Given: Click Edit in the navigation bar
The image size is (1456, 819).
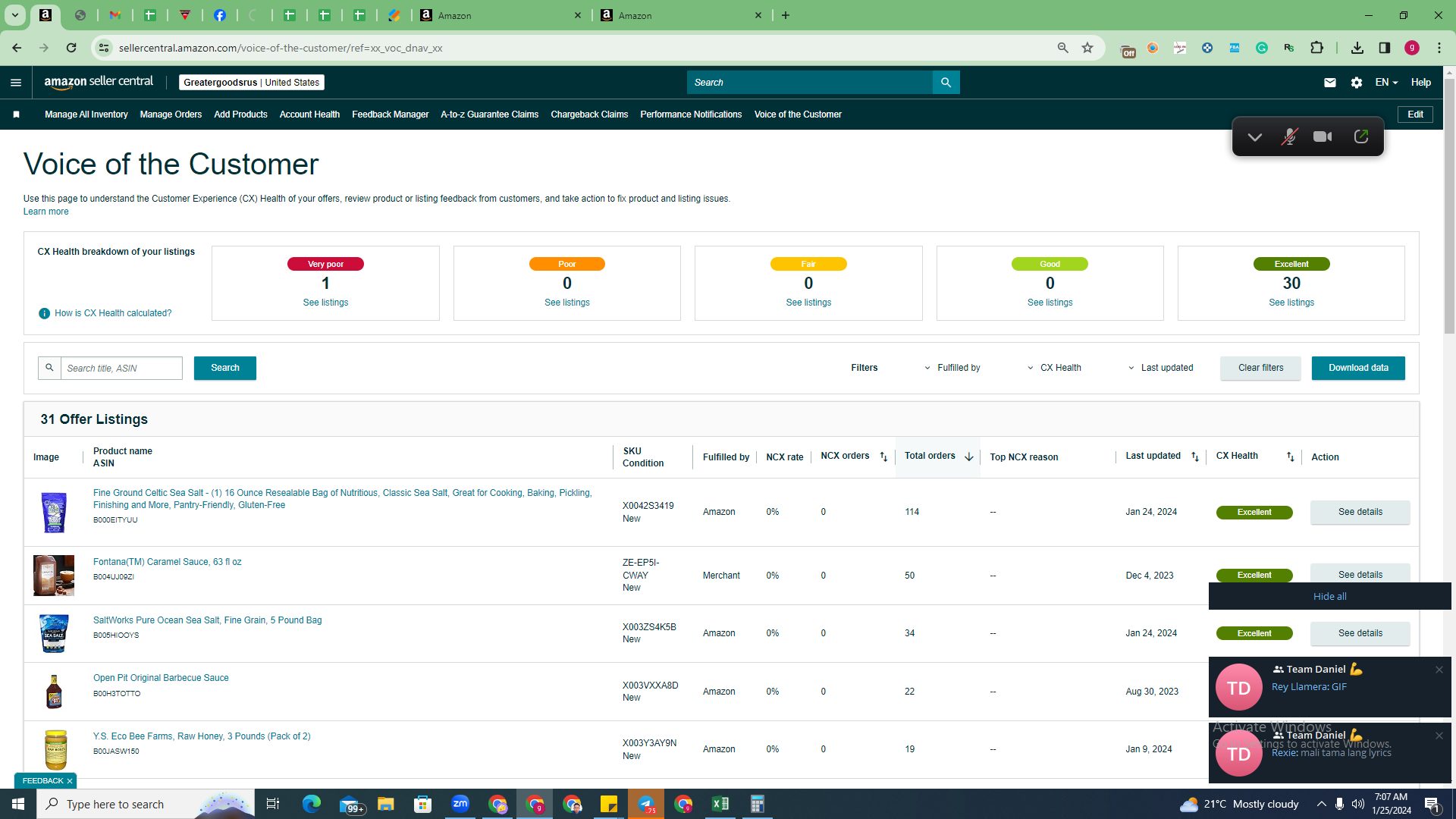Looking at the screenshot, I should pos(1416,115).
